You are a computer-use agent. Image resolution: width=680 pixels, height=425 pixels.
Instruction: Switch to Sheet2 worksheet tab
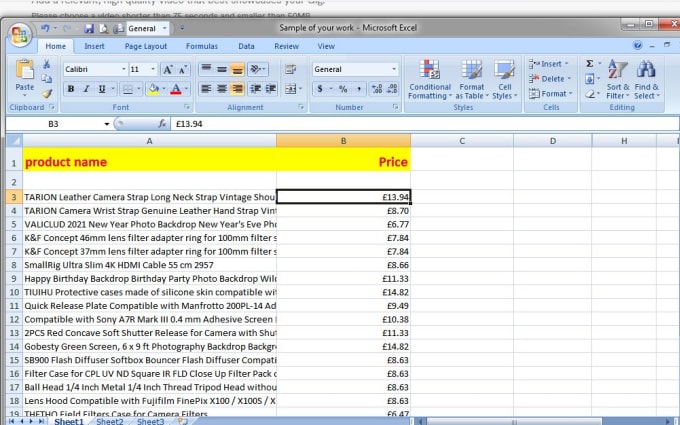[x=109, y=421]
